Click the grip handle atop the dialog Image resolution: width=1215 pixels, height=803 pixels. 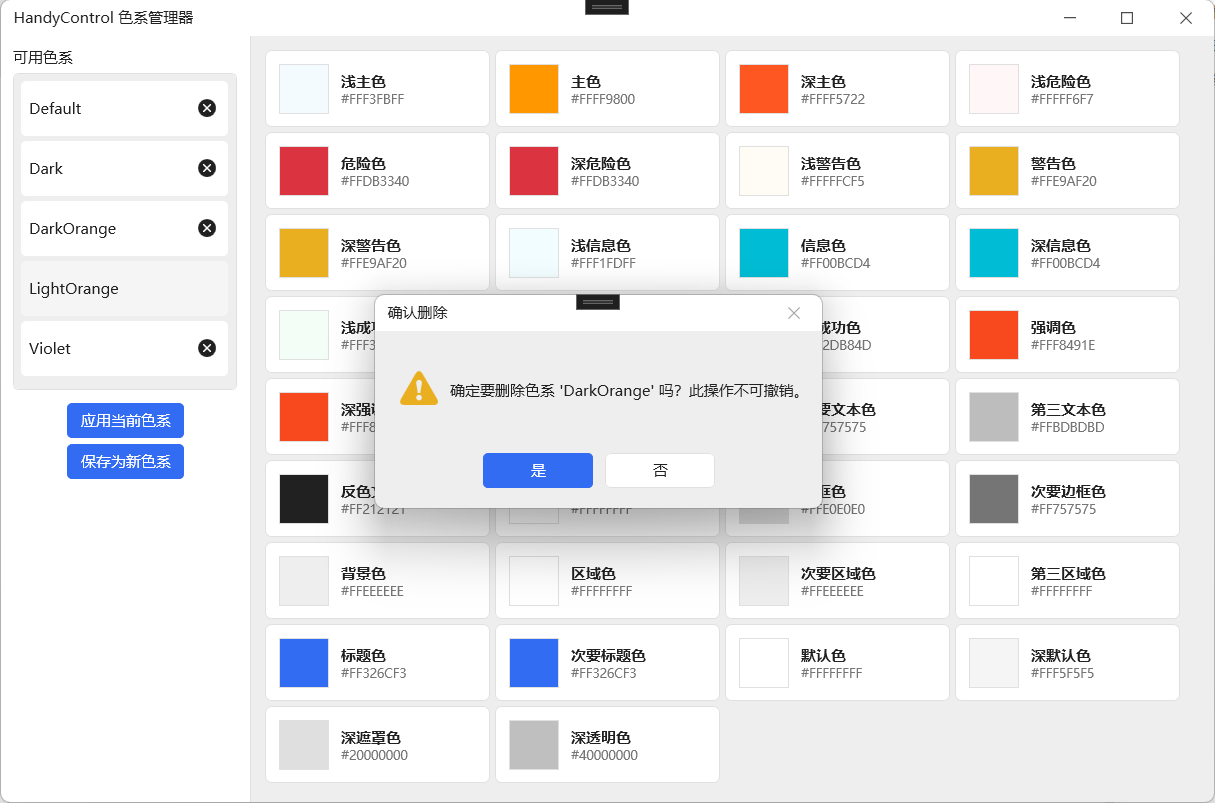coord(598,302)
